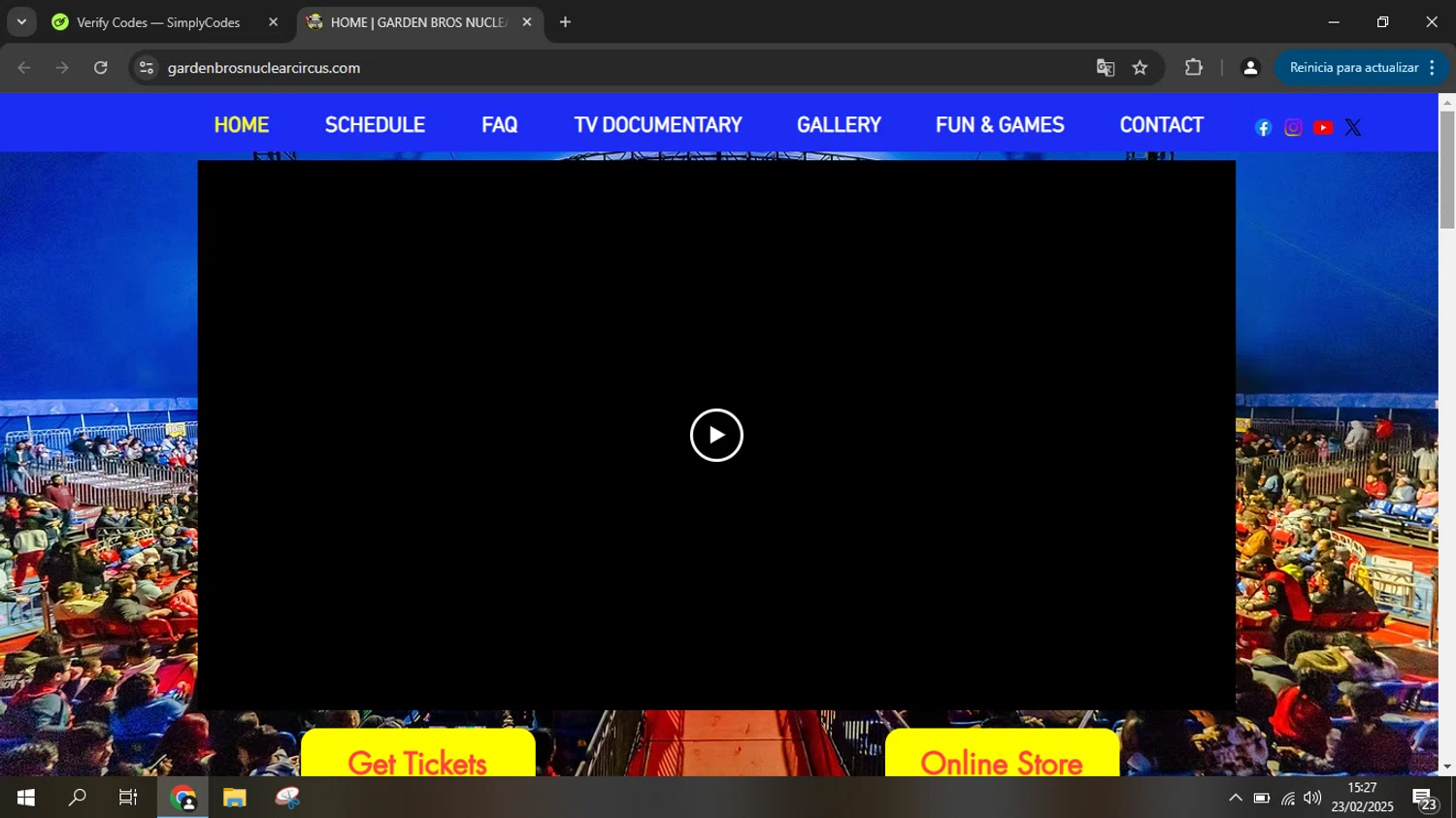The width and height of the screenshot is (1456, 818).
Task: Open the CONTACT page
Action: pos(1161,125)
